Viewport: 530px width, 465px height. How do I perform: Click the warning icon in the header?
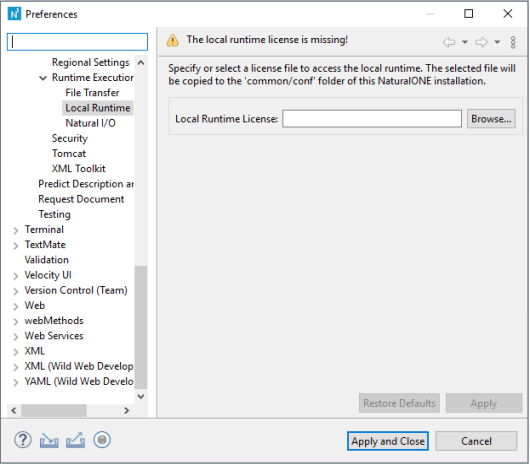coord(173,40)
